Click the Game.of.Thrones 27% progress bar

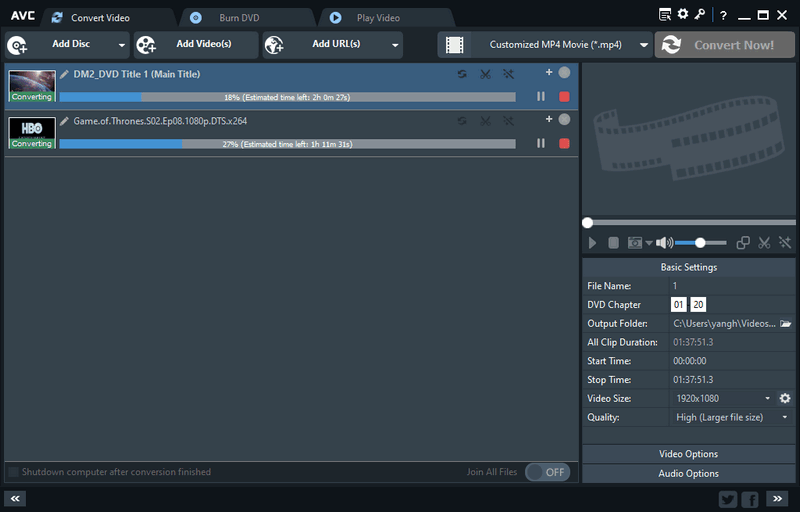point(288,144)
